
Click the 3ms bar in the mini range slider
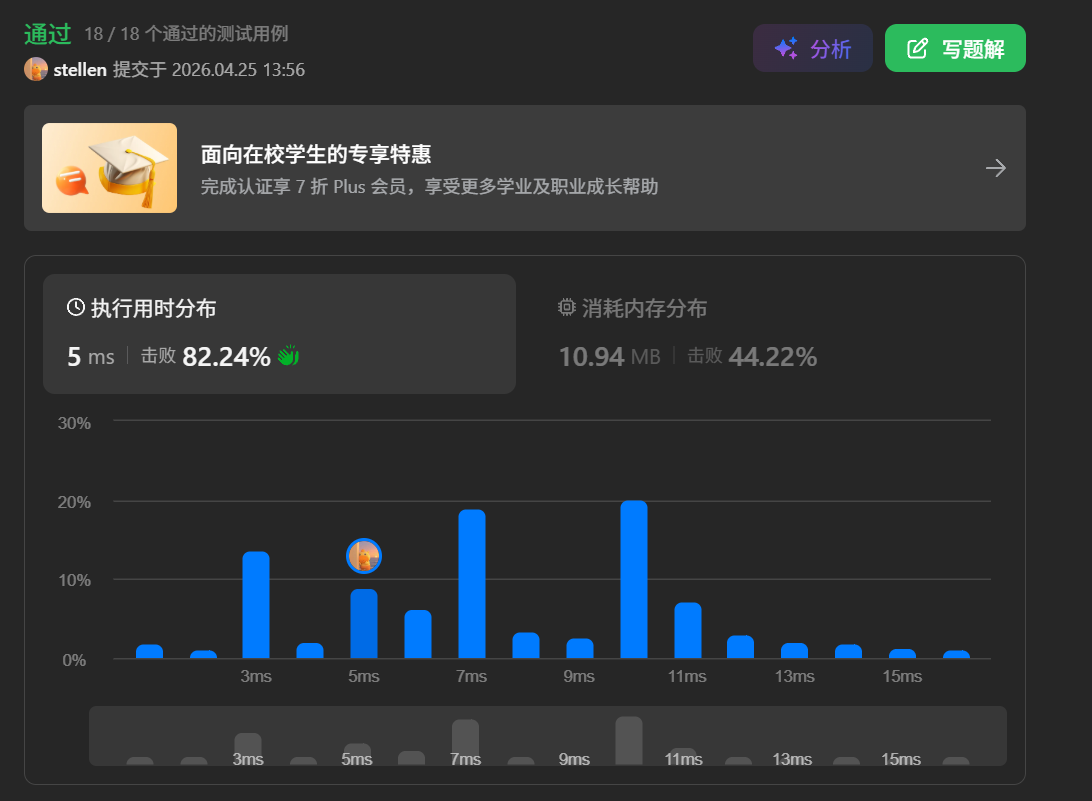(x=248, y=749)
